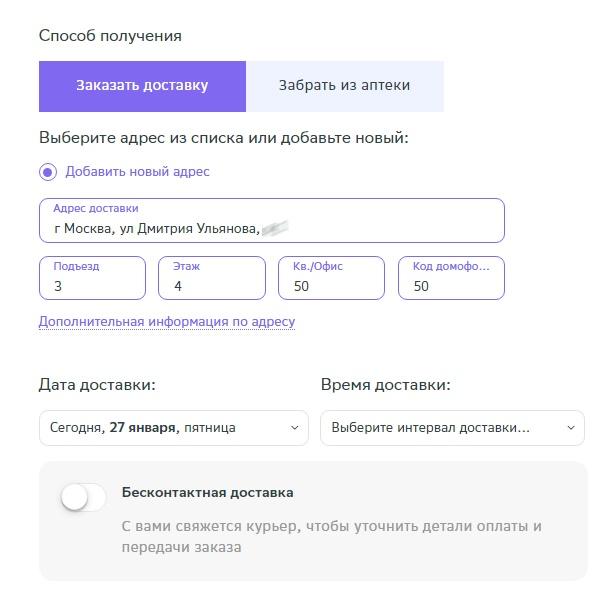
Task: Select the Заказать доставку tab
Action: pyautogui.click(x=142, y=86)
